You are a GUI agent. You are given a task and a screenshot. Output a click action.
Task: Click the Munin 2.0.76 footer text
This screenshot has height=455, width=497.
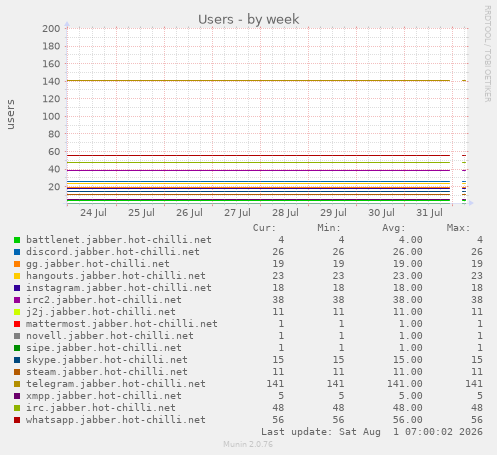click(x=248, y=444)
